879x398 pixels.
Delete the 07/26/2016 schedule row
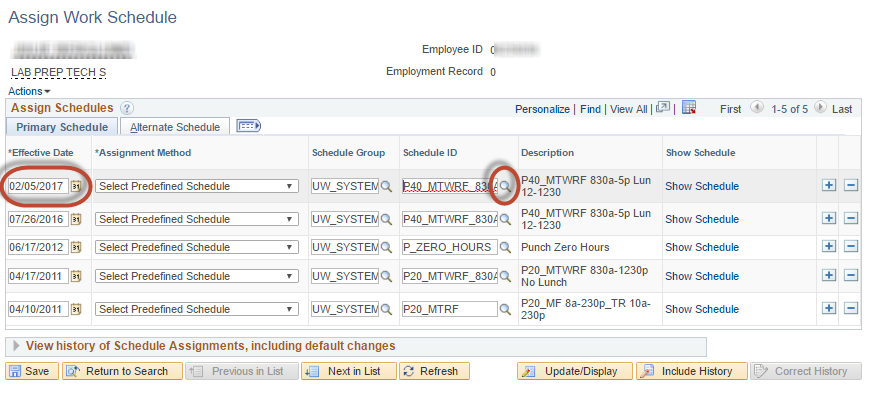coord(851,219)
